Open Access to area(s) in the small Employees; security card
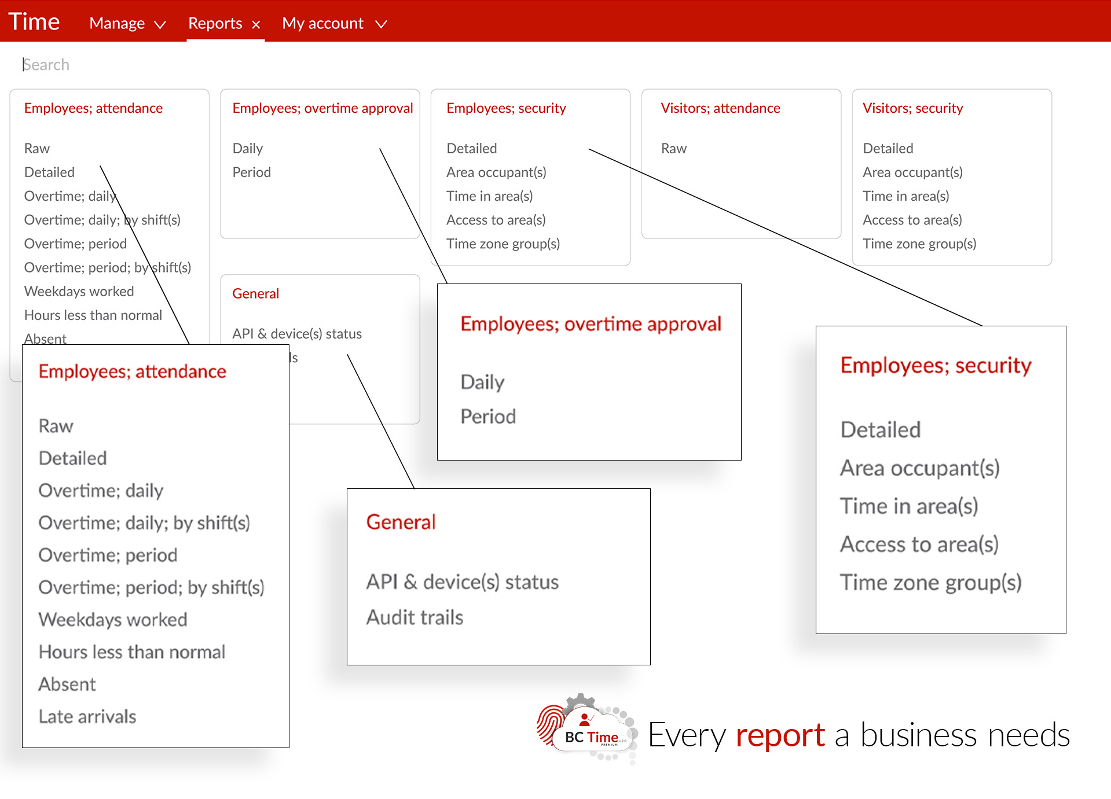Image resolution: width=1111 pixels, height=799 pixels. pyautogui.click(x=495, y=220)
